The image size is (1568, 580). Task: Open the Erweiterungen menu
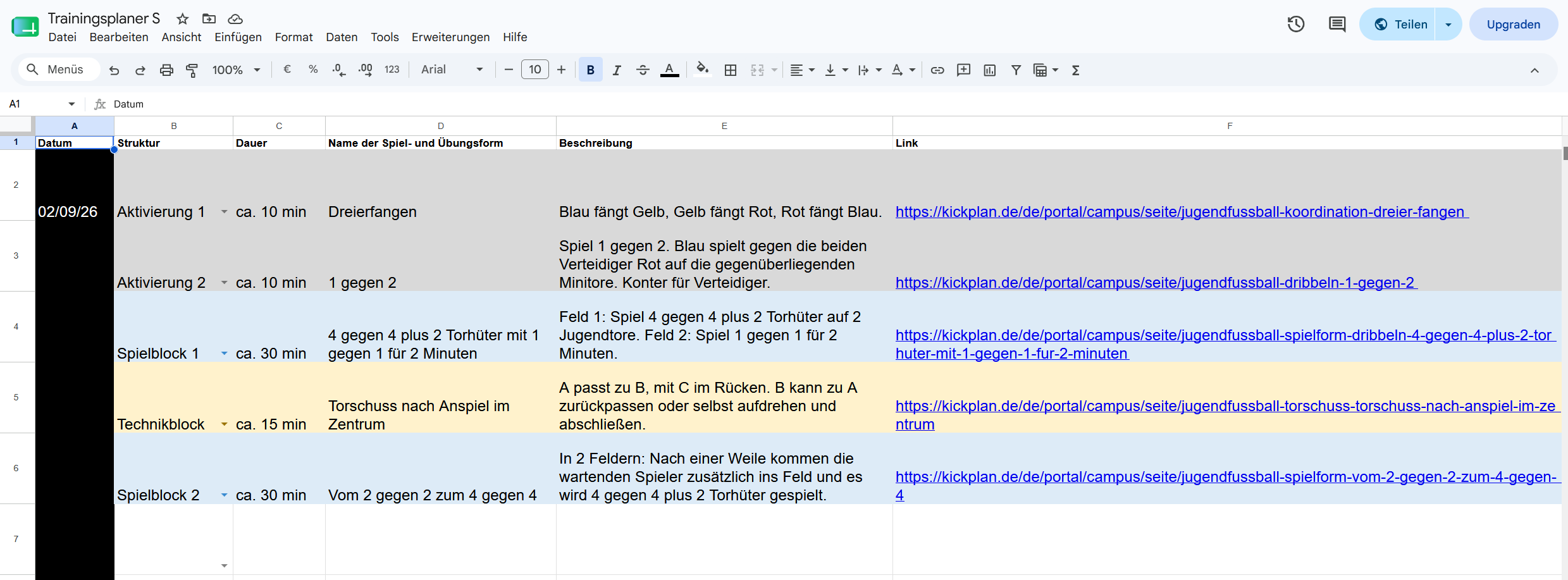pyautogui.click(x=450, y=37)
